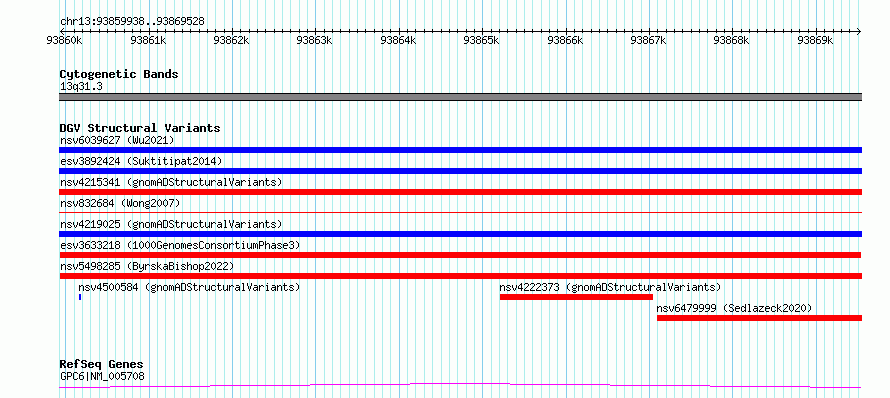The width and height of the screenshot is (890, 398).
Task: Click the 93866k ruler tick label
Action: coord(565,40)
